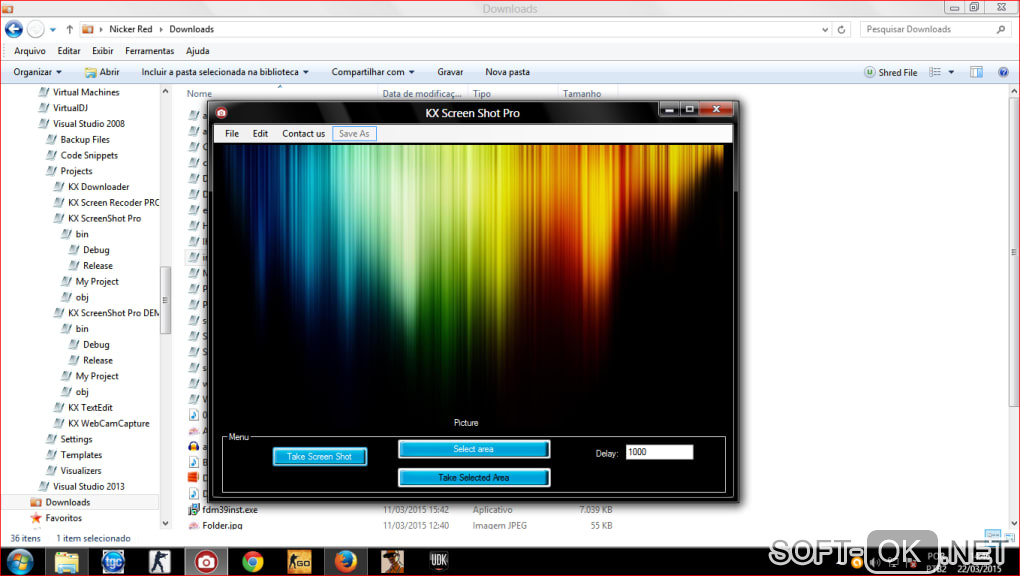Screen dimensions: 1020x576
Task: Click the Take Selected Area button
Action: (x=474, y=478)
